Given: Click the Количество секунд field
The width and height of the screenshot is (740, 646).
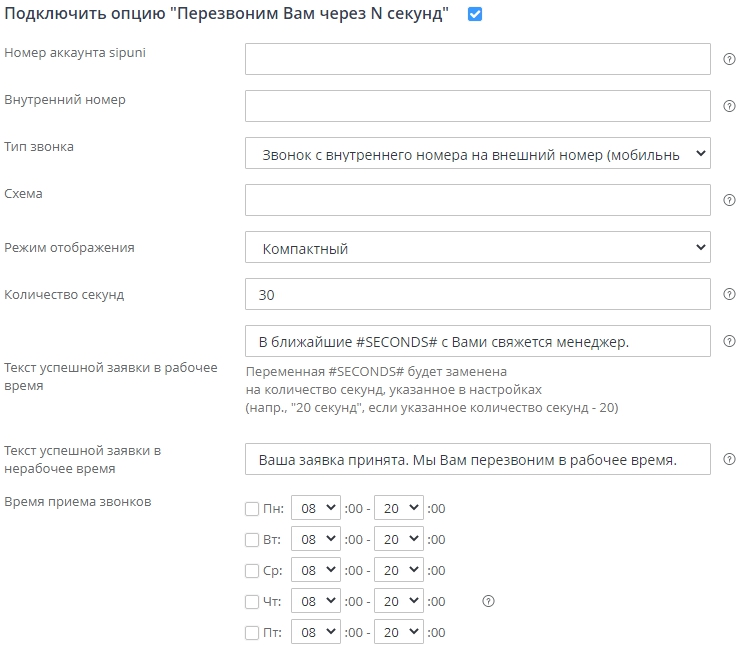Looking at the screenshot, I should [x=477, y=295].
